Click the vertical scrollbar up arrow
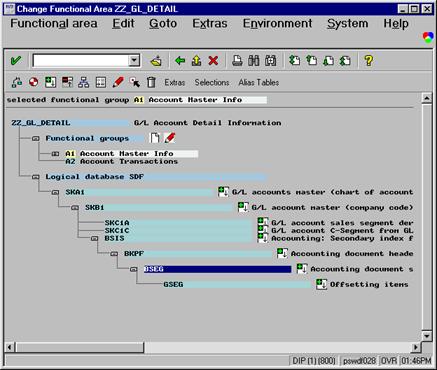437x370 pixels. click(x=427, y=99)
